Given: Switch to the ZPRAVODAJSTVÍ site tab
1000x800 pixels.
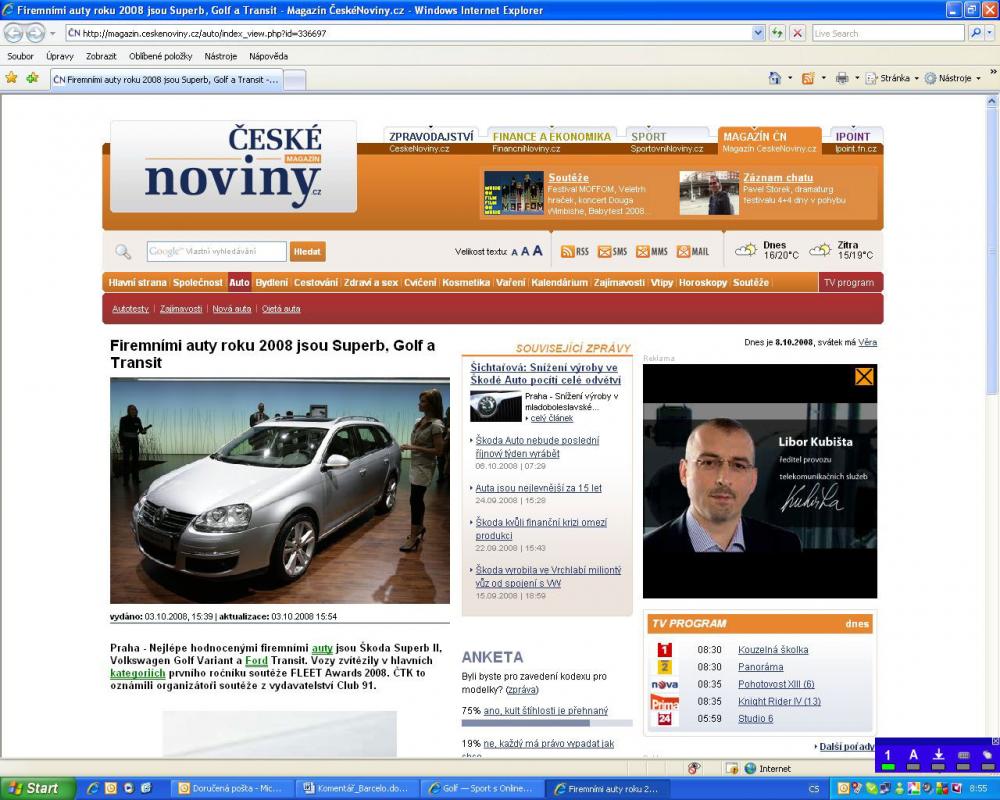Looking at the screenshot, I should pos(432,137).
